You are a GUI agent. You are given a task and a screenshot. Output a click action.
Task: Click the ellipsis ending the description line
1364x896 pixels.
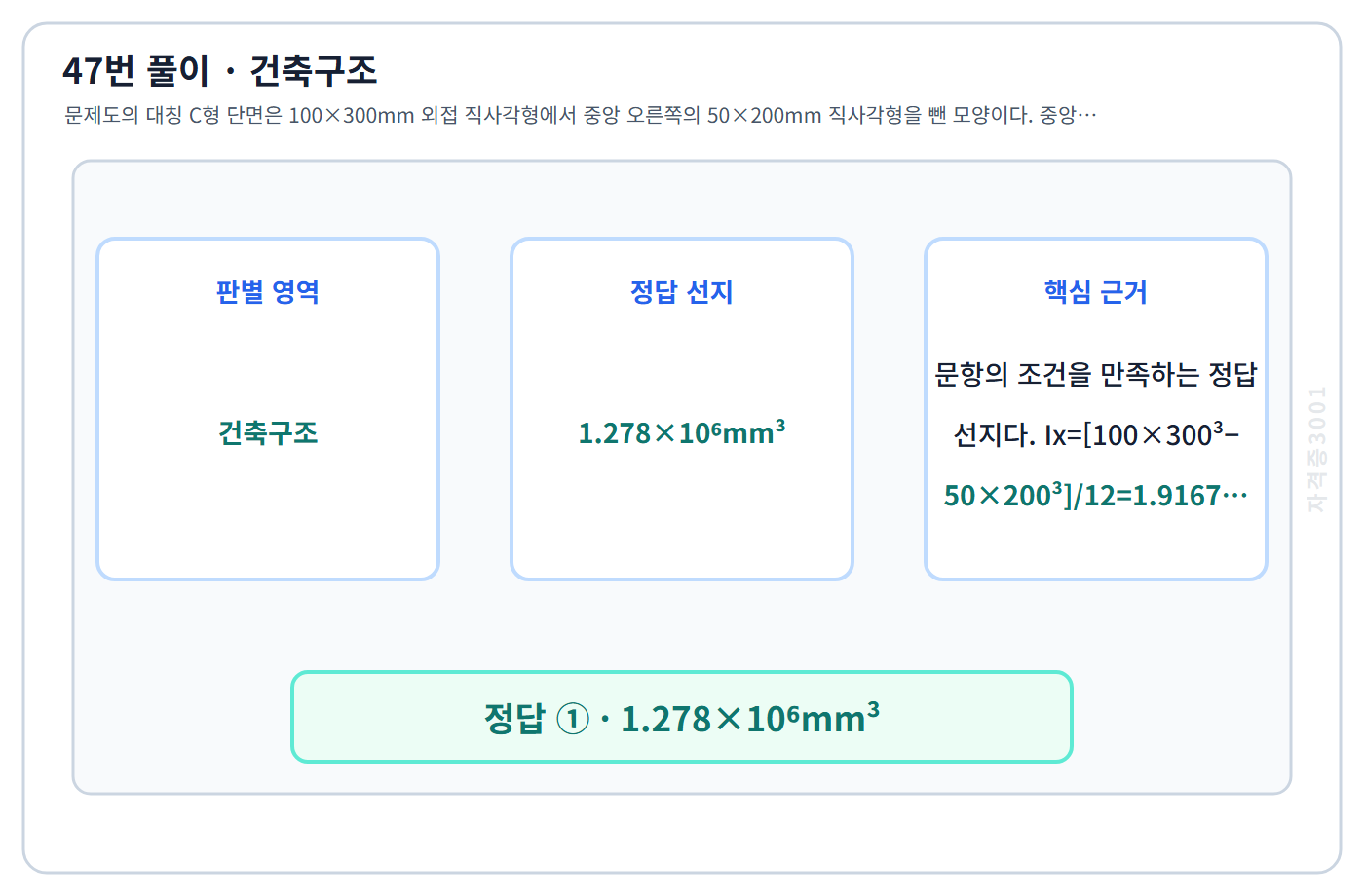1086,116
